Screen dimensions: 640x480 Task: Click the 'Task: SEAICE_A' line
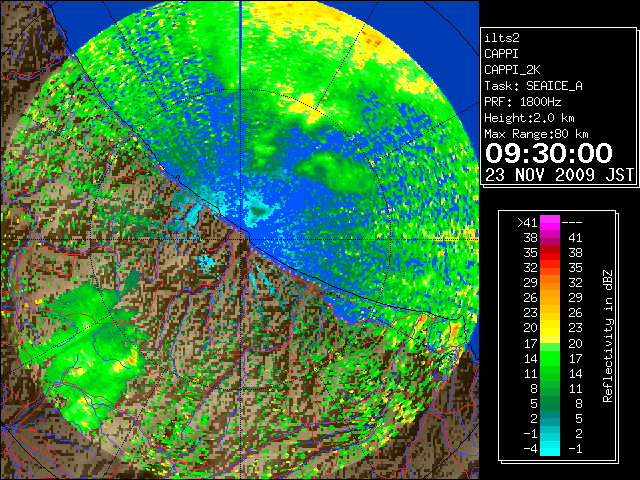(533, 86)
